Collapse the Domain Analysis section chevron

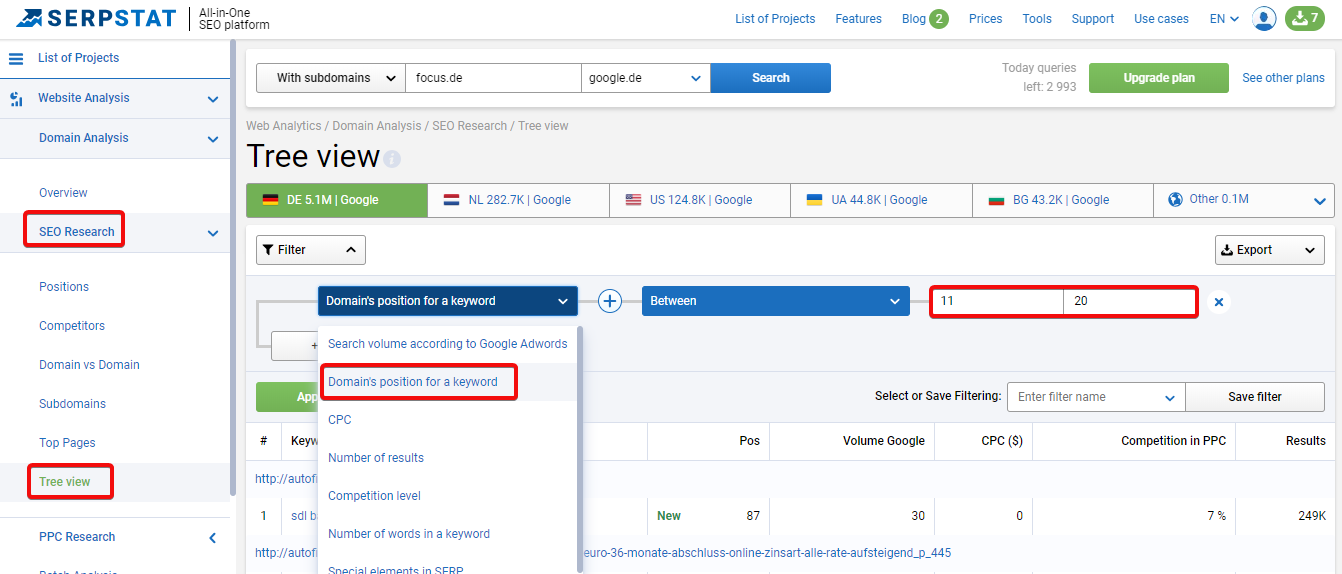coord(213,139)
